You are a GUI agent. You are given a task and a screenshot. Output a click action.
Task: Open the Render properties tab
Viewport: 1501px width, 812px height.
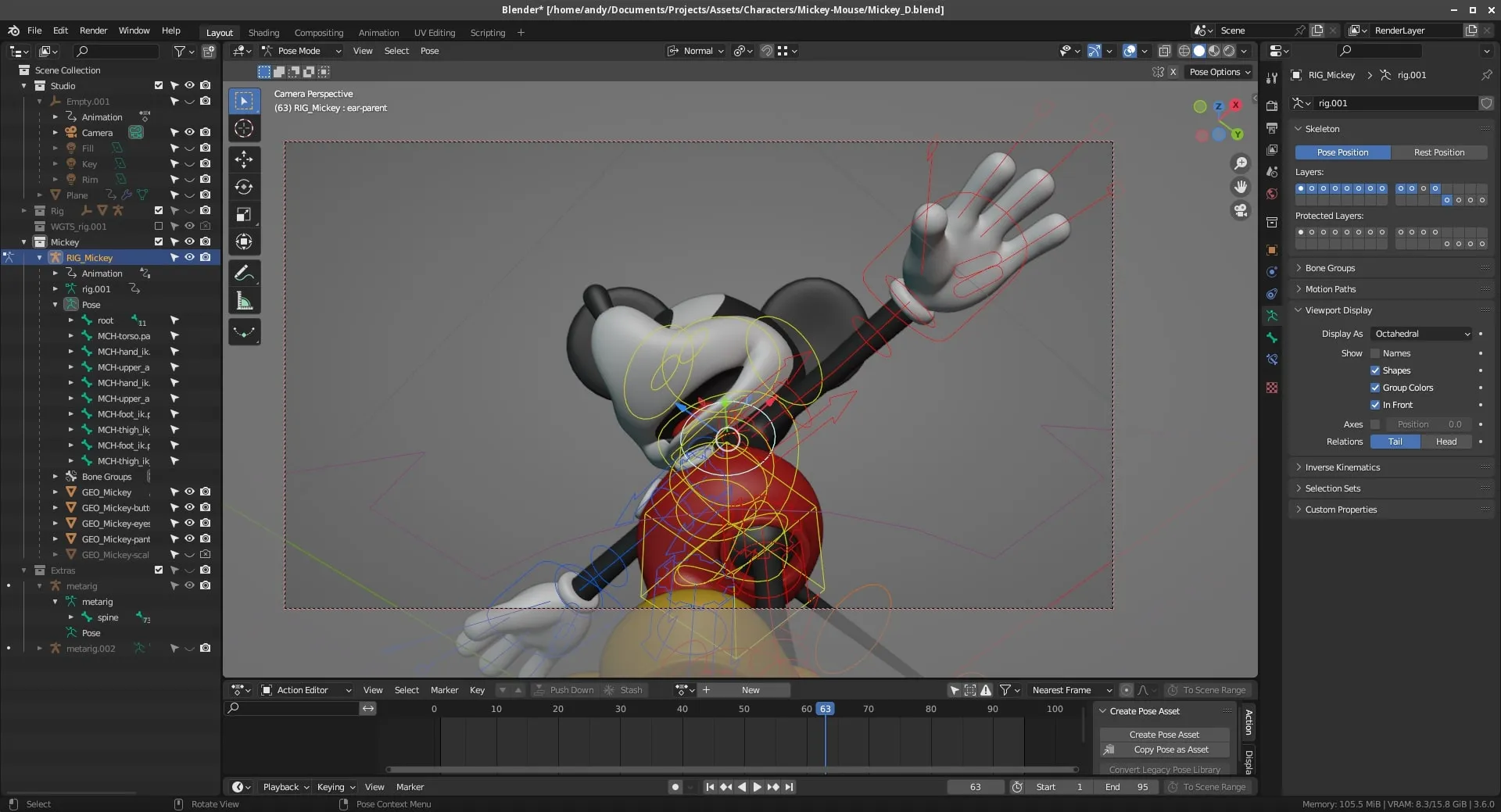coord(1272,106)
